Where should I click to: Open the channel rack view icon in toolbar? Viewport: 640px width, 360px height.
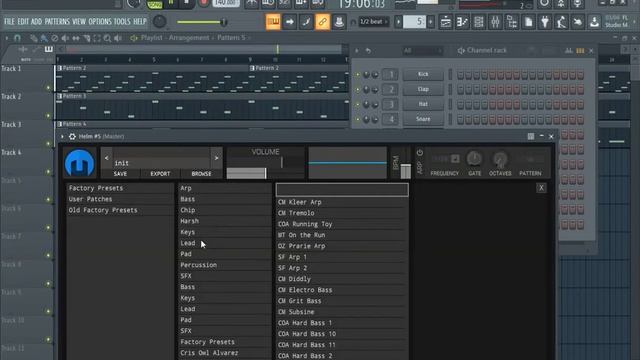pos(479,22)
